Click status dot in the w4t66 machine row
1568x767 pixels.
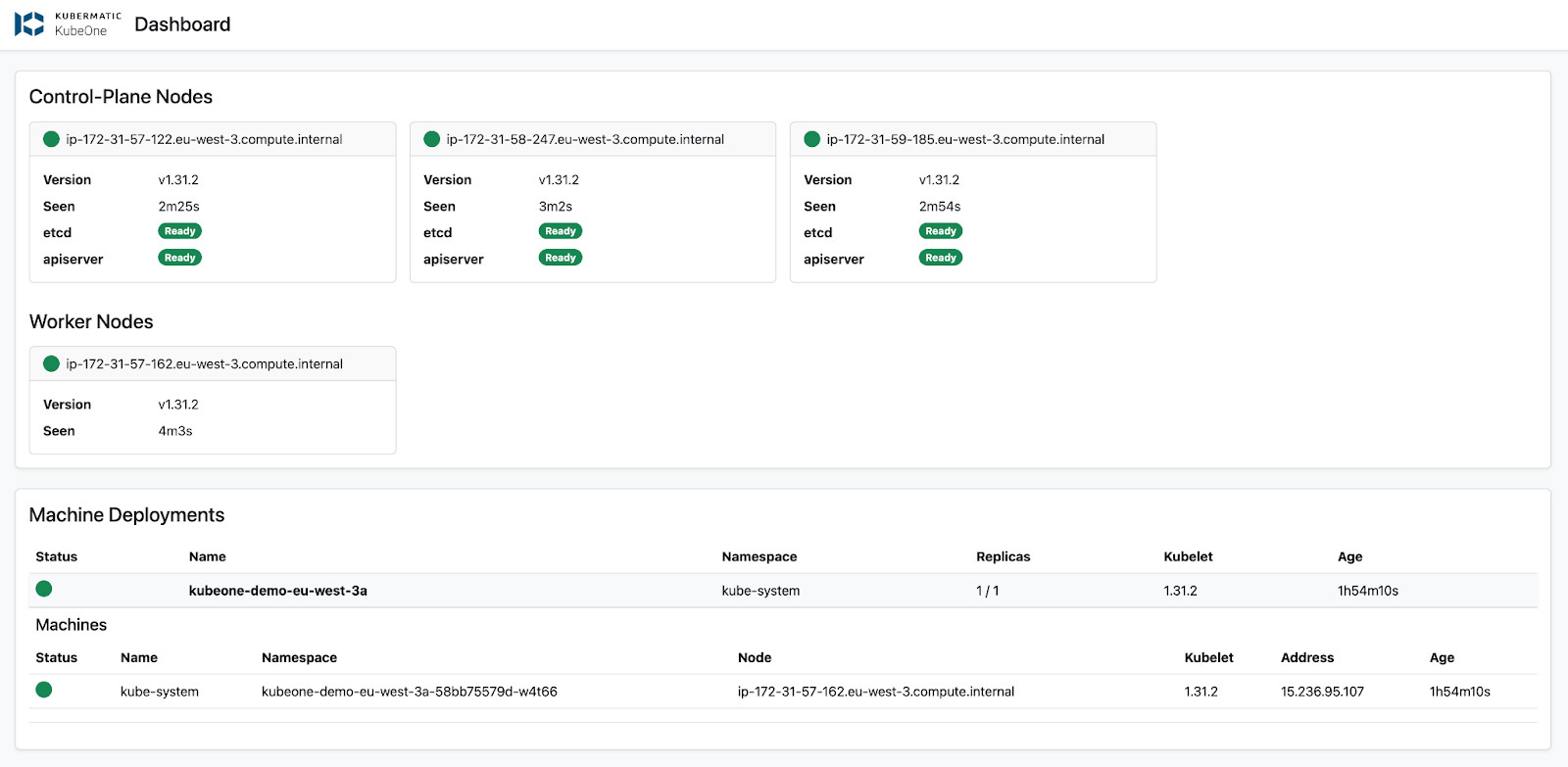click(x=44, y=690)
